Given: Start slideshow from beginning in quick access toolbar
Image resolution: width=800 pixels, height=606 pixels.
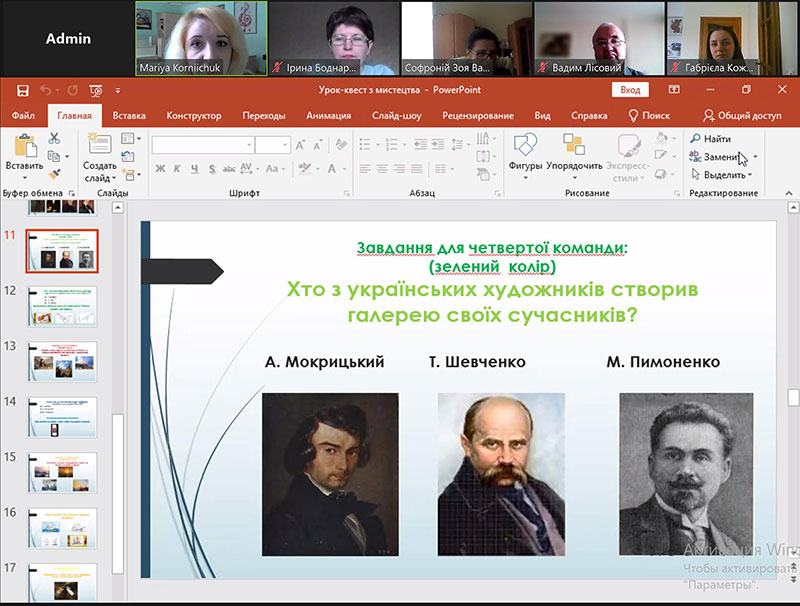Looking at the screenshot, I should (96, 91).
